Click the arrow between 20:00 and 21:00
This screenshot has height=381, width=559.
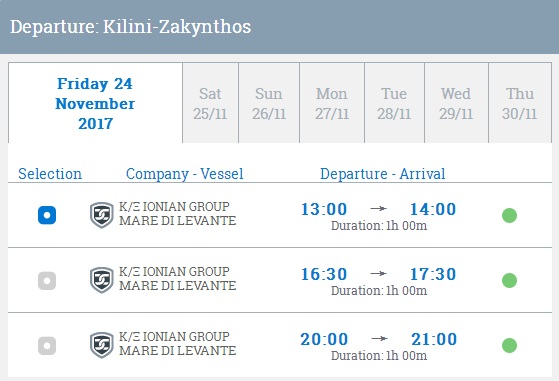pos(379,338)
